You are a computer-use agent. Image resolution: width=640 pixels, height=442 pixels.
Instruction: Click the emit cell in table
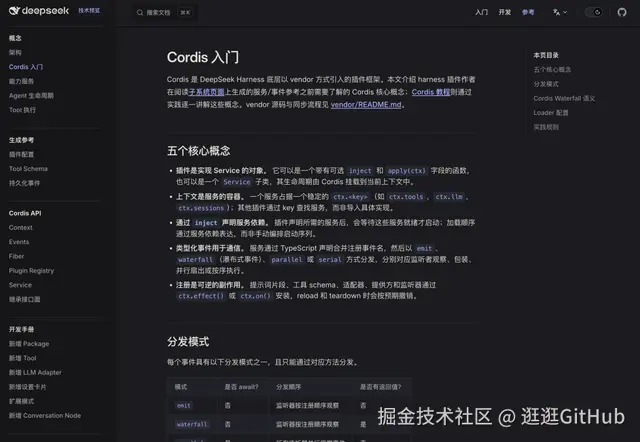click(184, 405)
